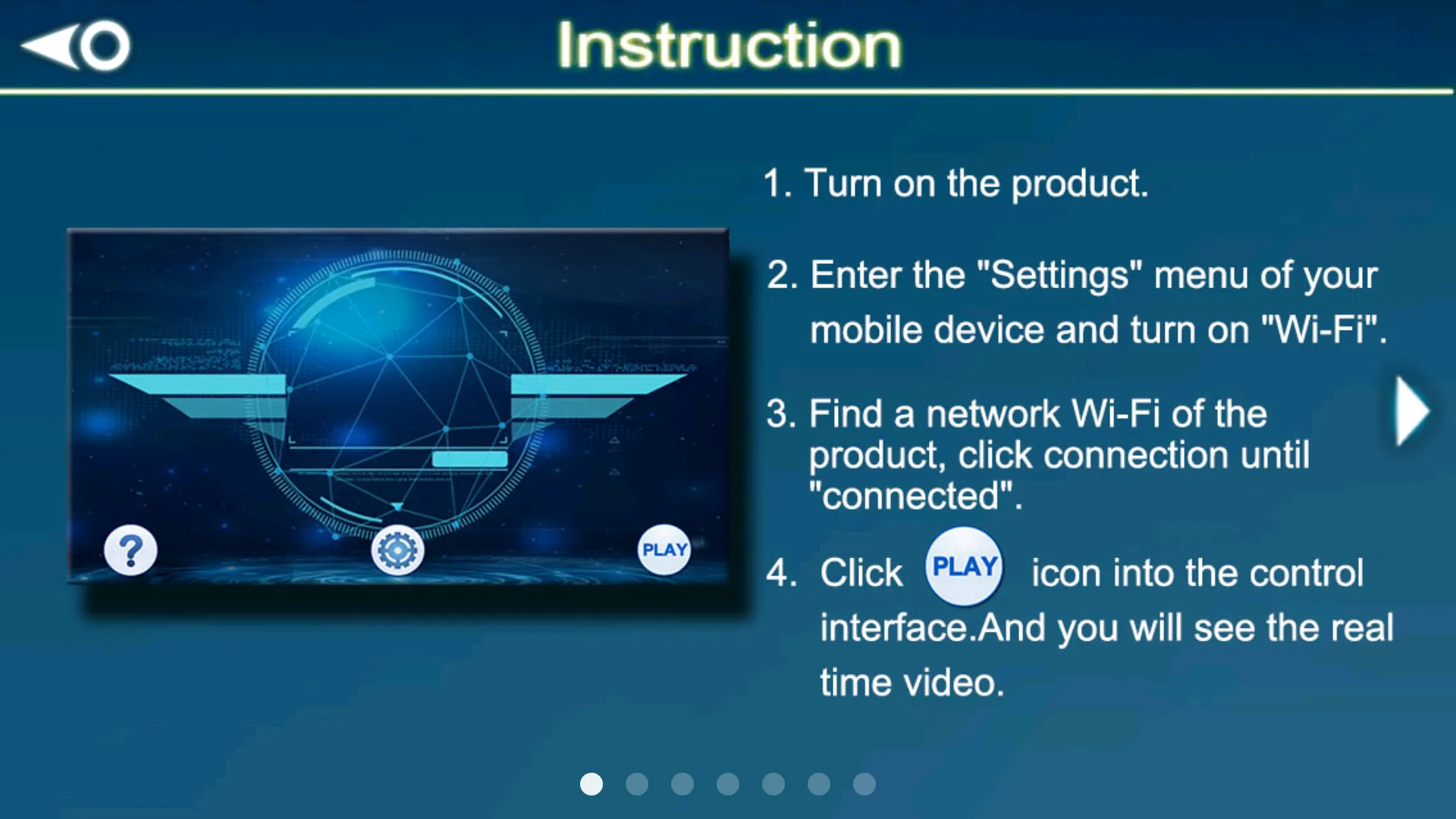Expand to fifth page dot indicator
This screenshot has height=819, width=1456.
click(773, 784)
